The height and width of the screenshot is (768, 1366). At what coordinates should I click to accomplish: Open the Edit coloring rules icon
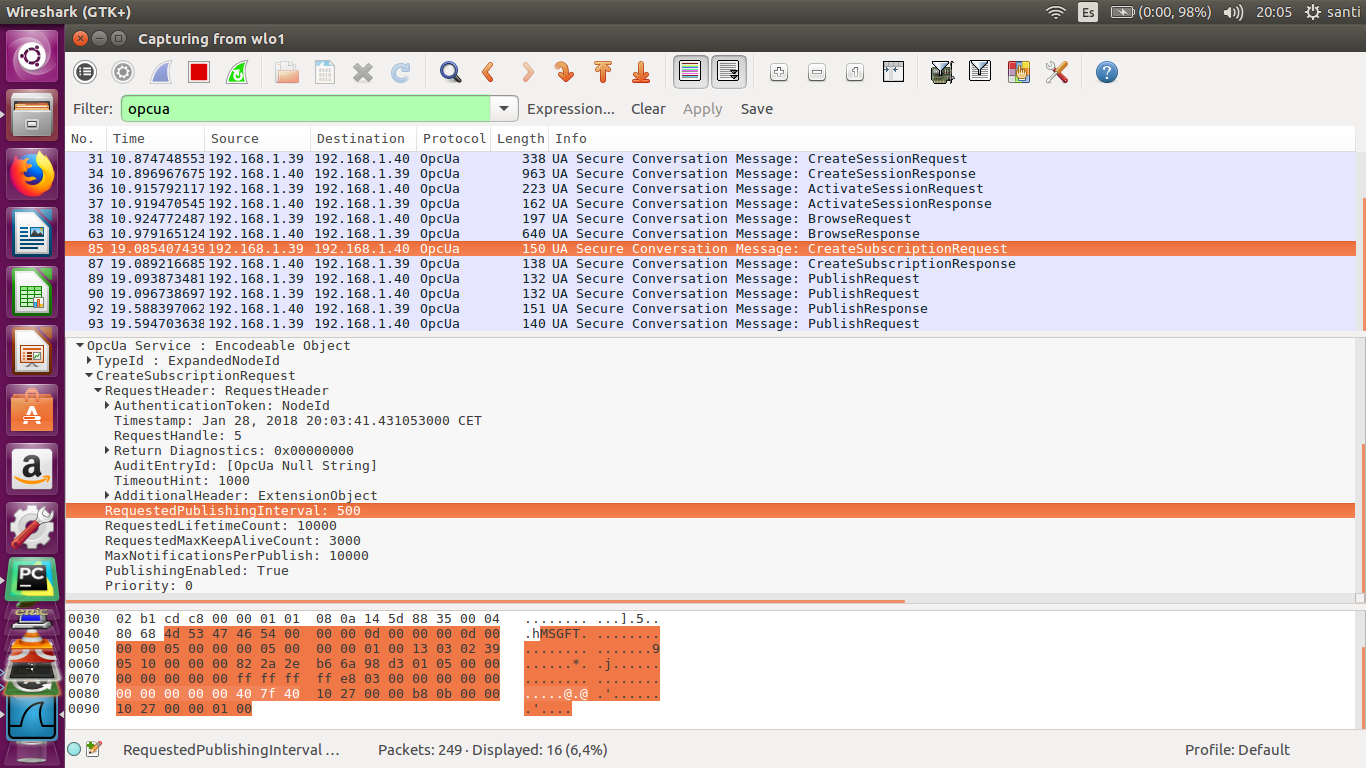pos(1017,71)
